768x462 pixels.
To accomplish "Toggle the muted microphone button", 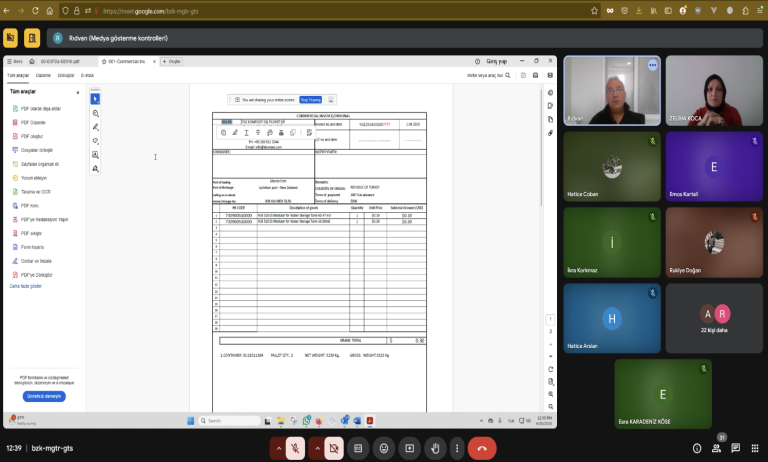I will pos(296,448).
